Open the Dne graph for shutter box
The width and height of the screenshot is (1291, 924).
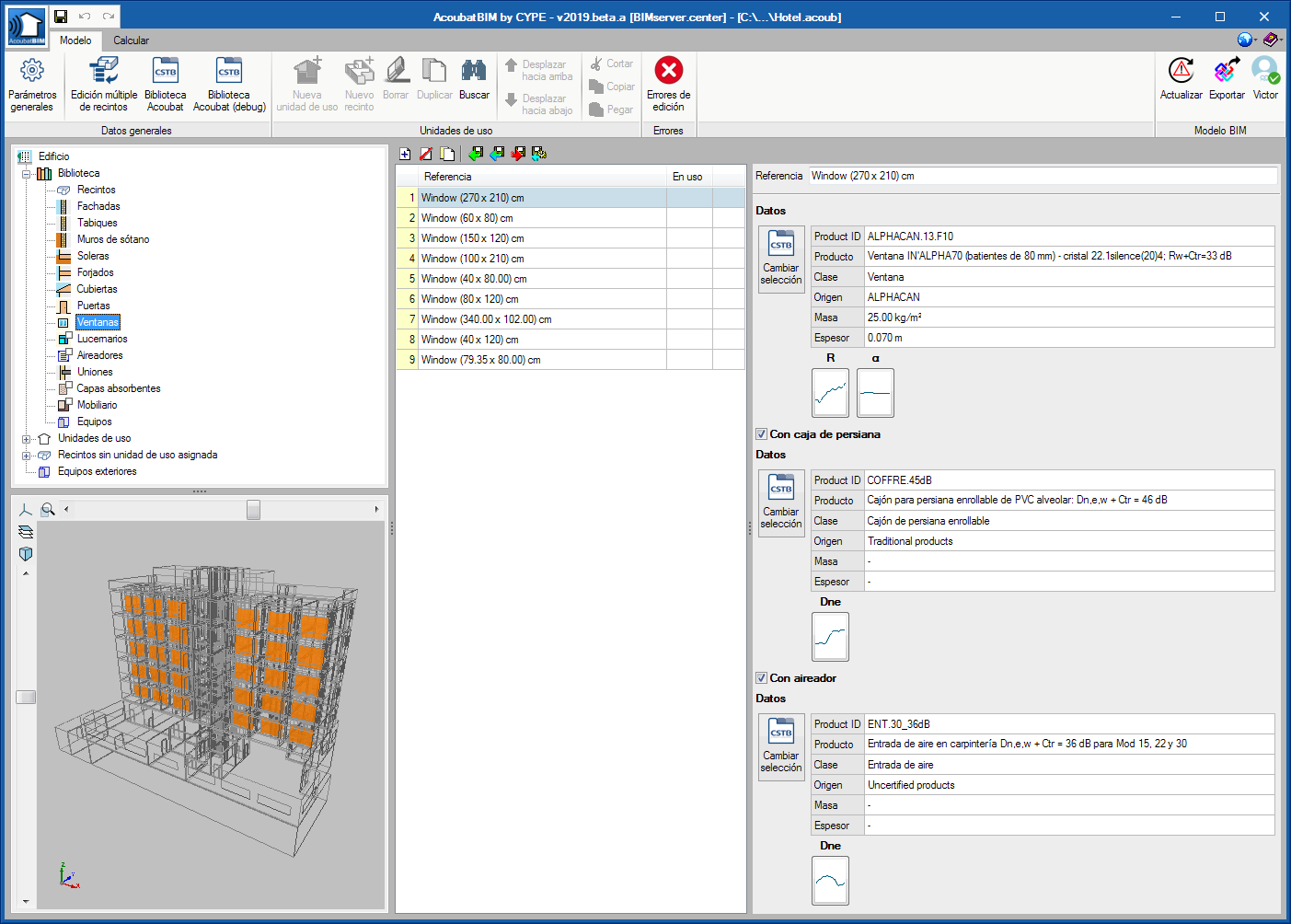(831, 637)
